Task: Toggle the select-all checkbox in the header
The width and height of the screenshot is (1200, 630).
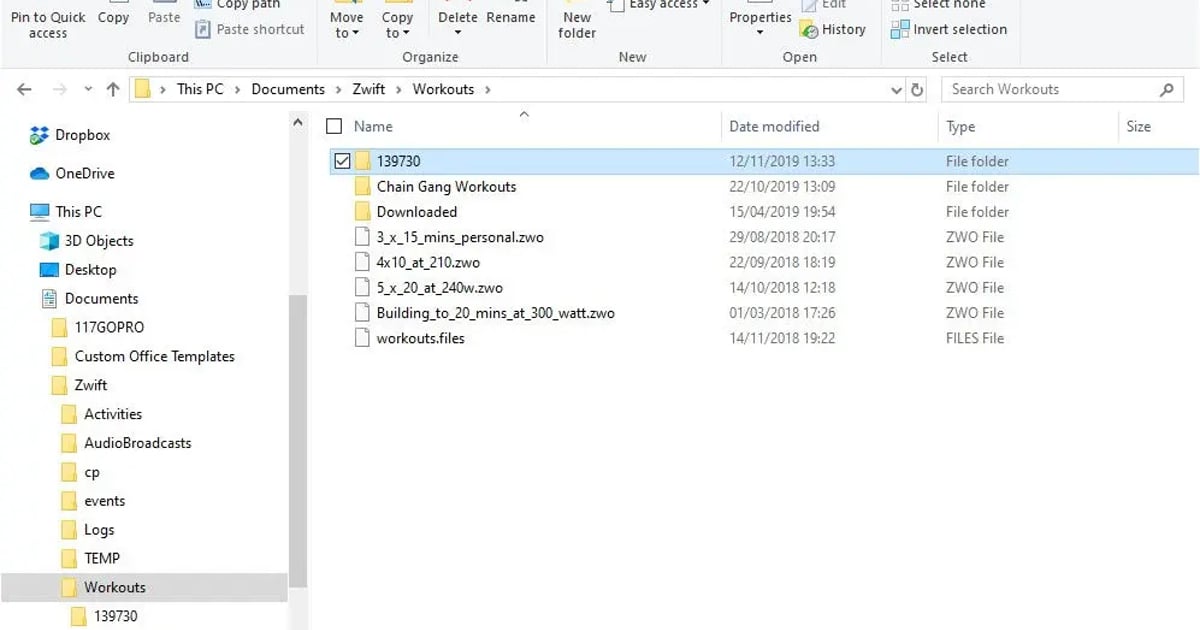Action: point(334,127)
